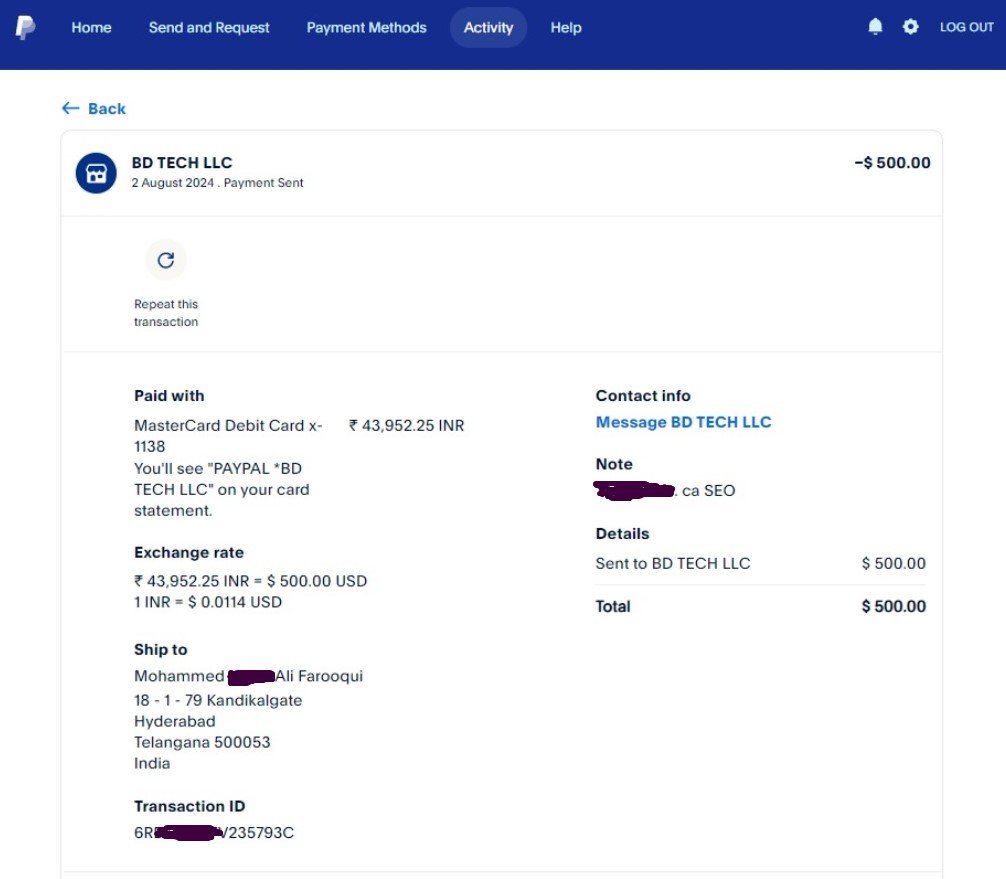Image resolution: width=1006 pixels, height=879 pixels.
Task: Click the transaction ID value ending 235793C
Action: point(214,833)
